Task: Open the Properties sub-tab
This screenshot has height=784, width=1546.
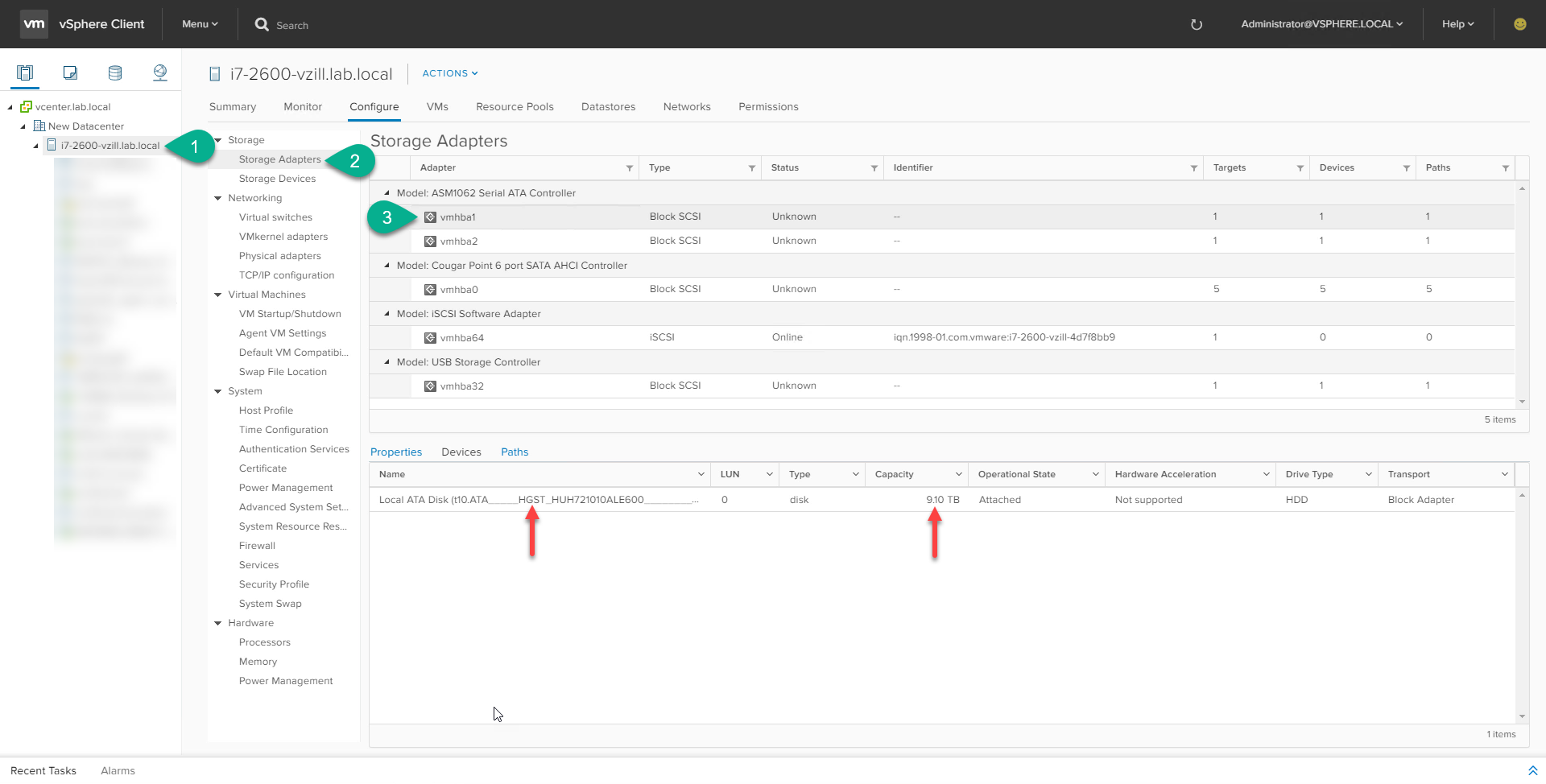Action: point(396,452)
